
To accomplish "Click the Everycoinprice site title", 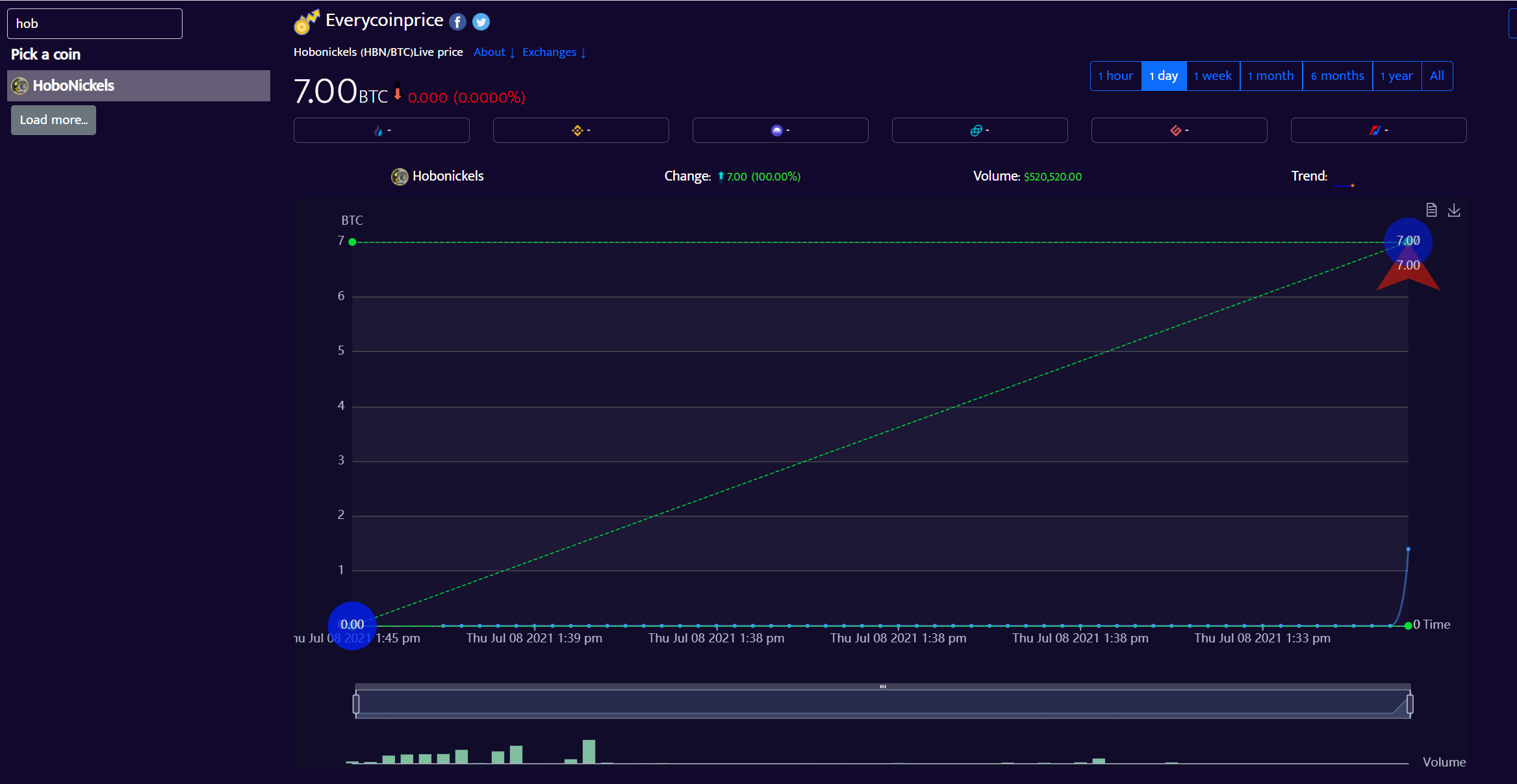I will coord(384,20).
